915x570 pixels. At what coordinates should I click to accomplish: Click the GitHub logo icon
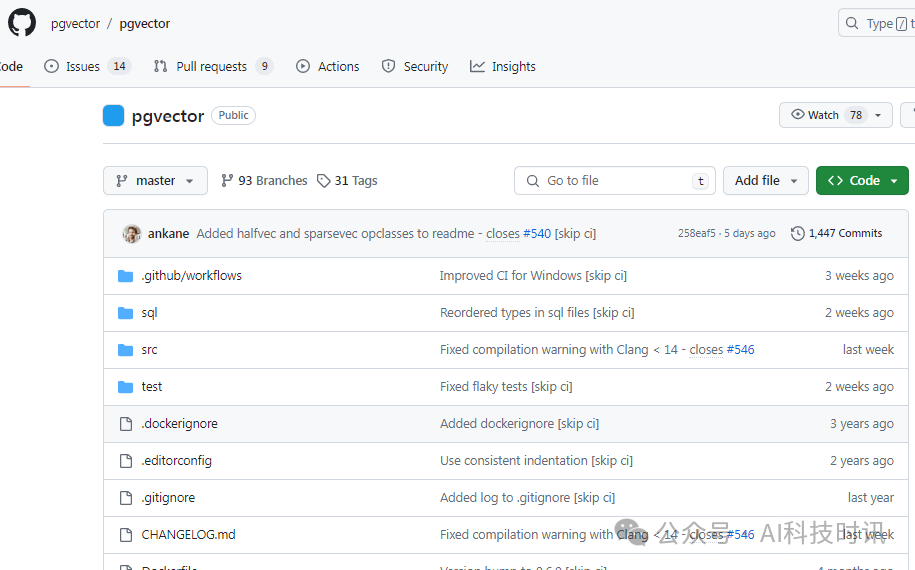22,23
